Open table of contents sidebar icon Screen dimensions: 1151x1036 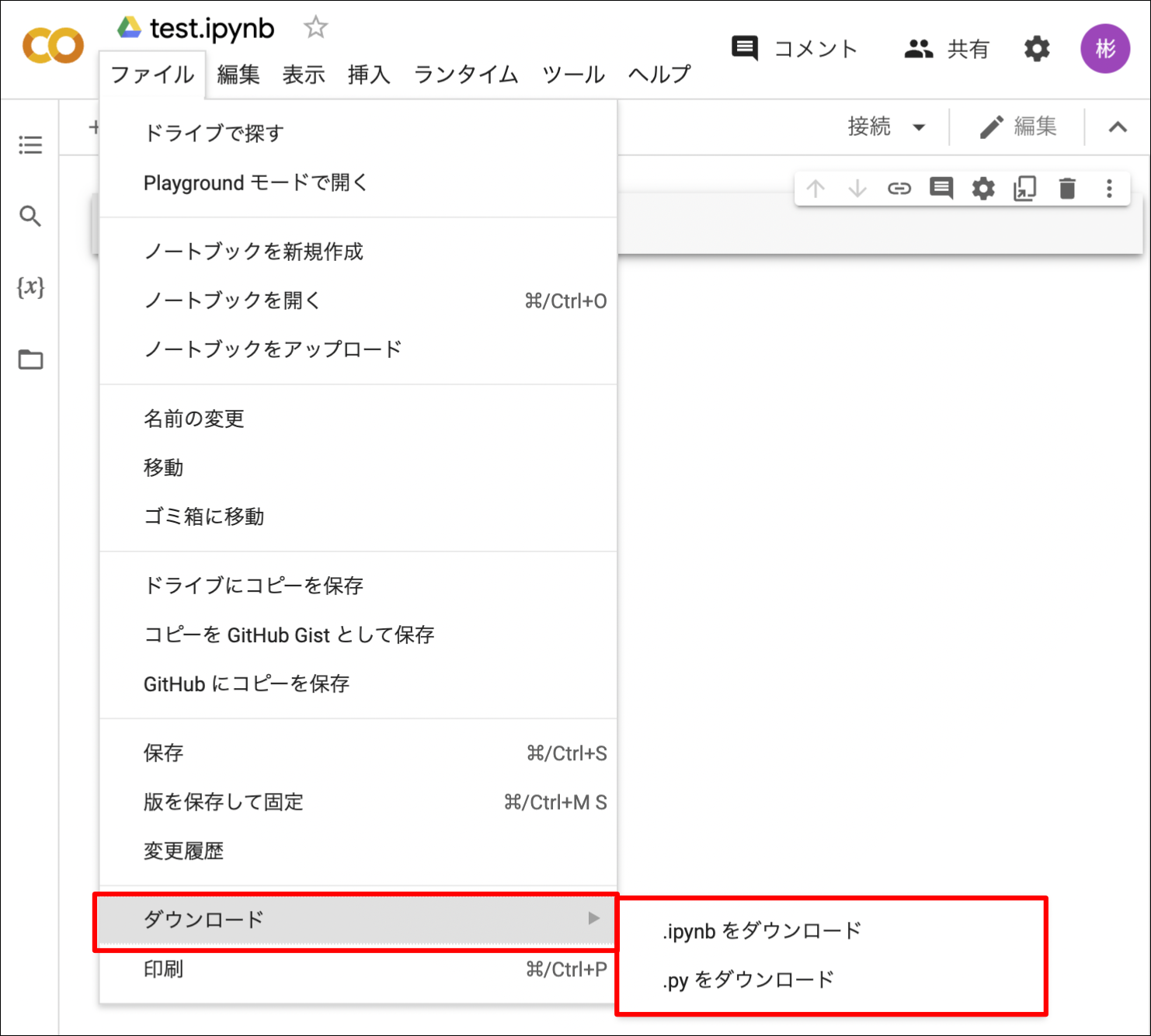(x=30, y=144)
